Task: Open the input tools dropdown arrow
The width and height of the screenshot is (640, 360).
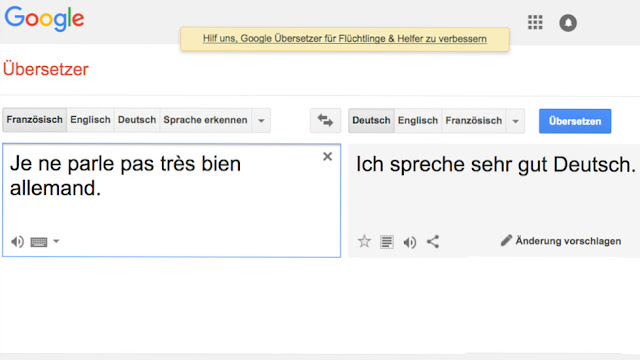Action: tap(56, 241)
